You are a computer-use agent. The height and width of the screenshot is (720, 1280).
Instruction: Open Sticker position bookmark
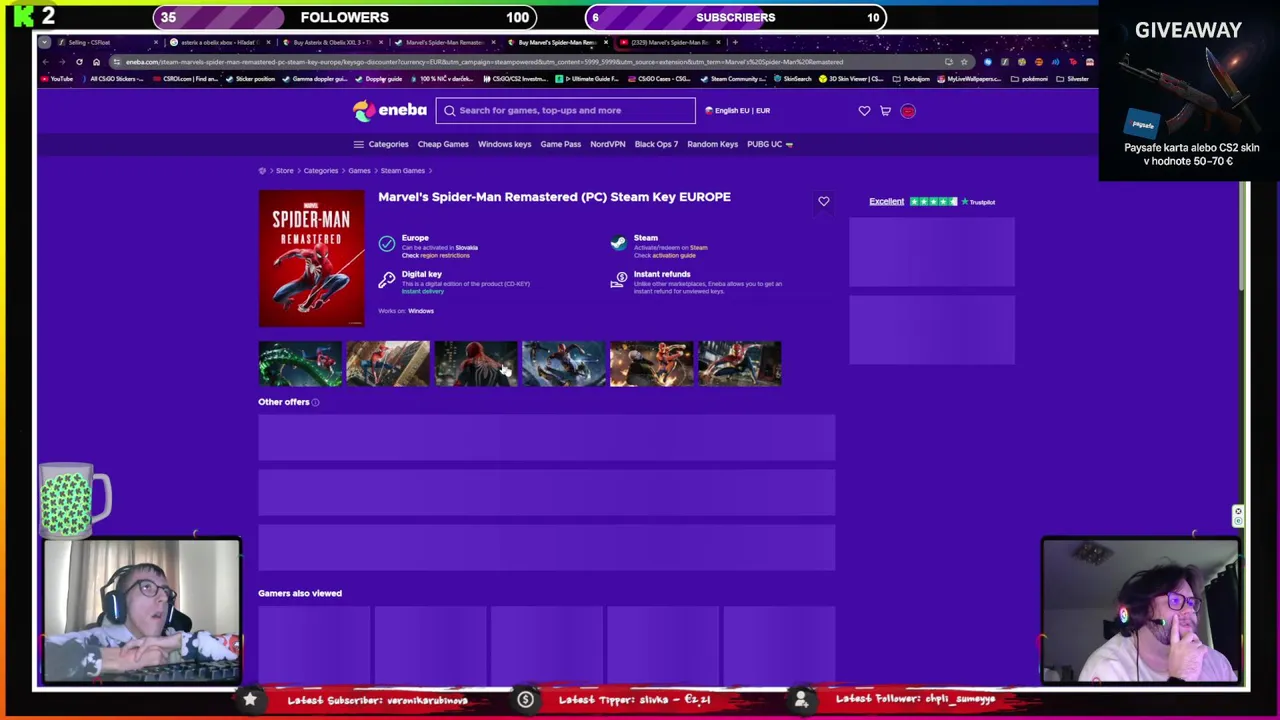(249, 79)
